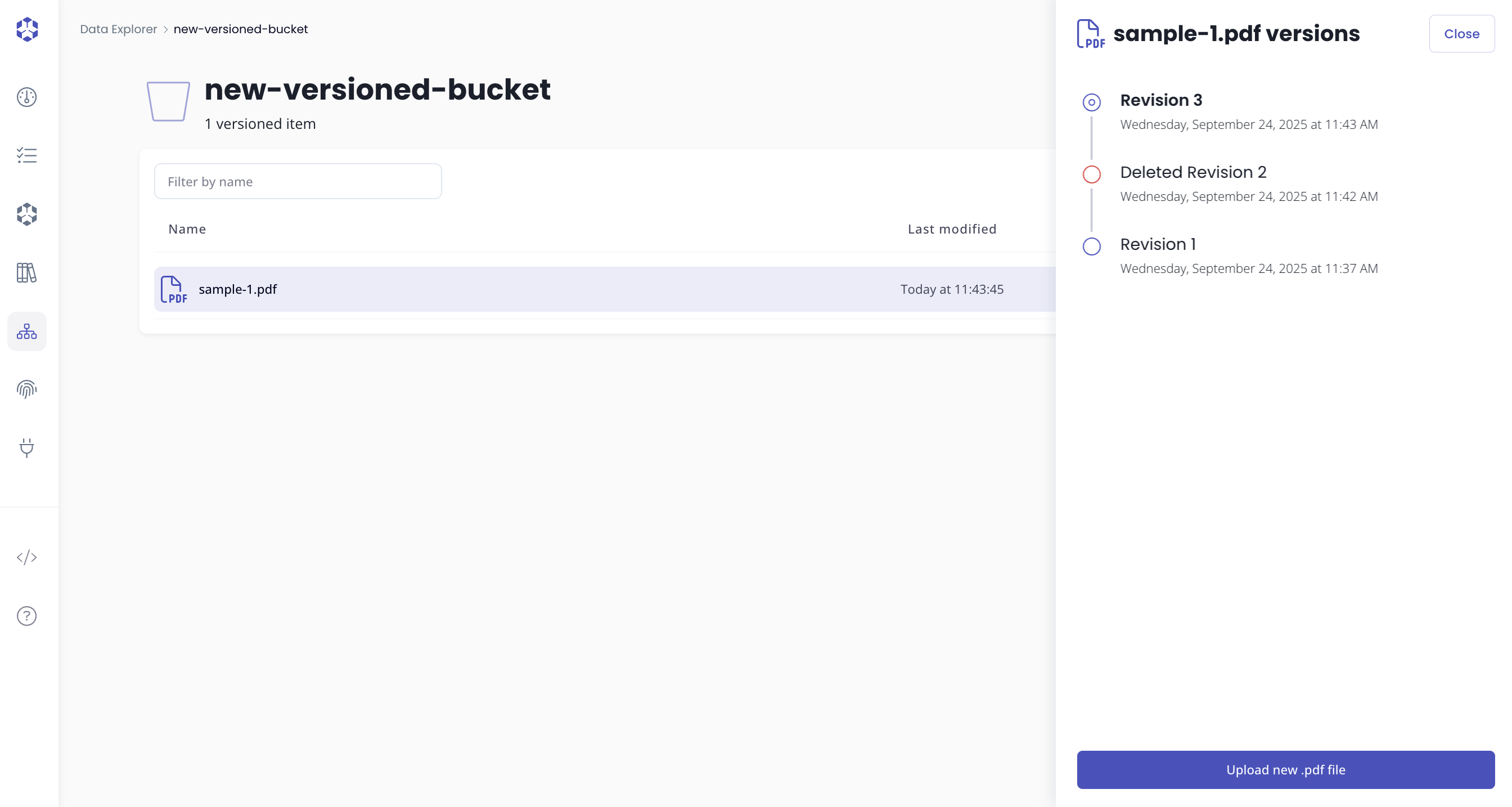Open the checklist tasks icon in sidebar
This screenshot has height=807, width=1512.
click(x=27, y=156)
